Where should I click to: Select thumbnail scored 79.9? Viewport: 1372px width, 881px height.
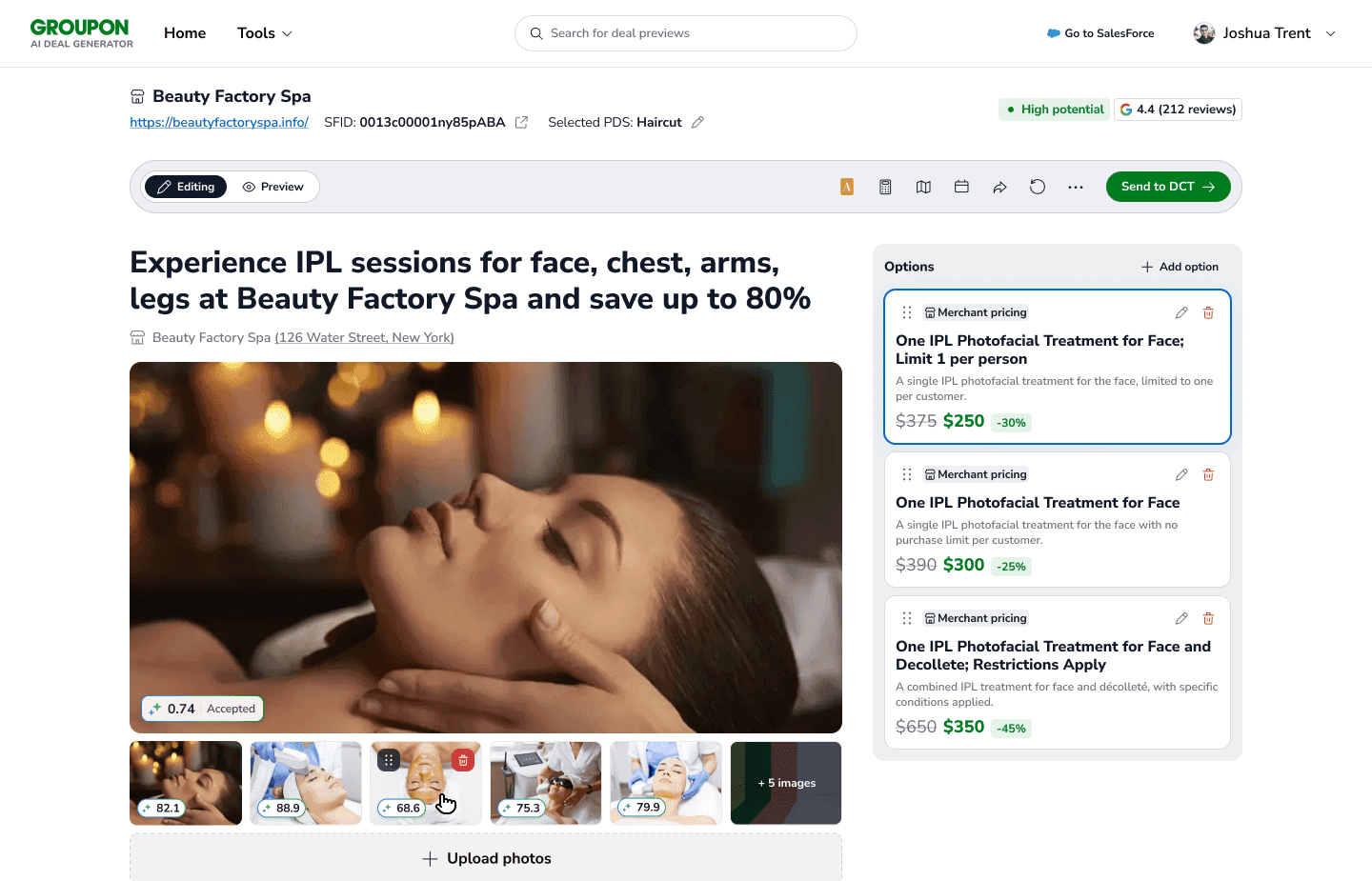tap(666, 783)
